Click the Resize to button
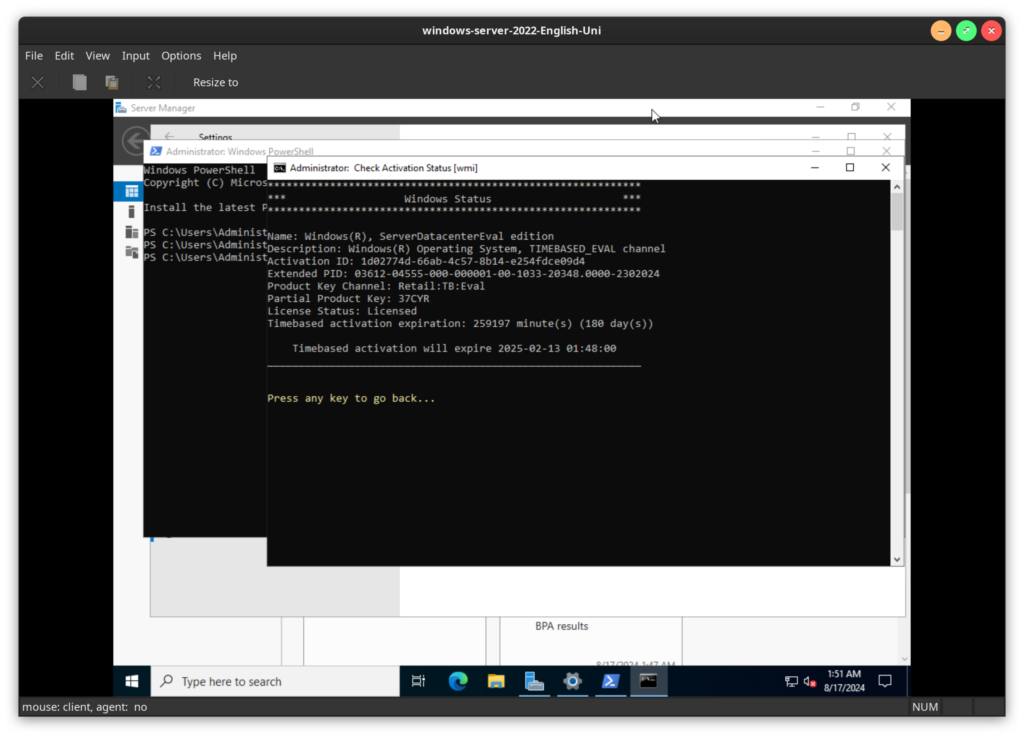This screenshot has height=737, width=1024. pyautogui.click(x=215, y=83)
